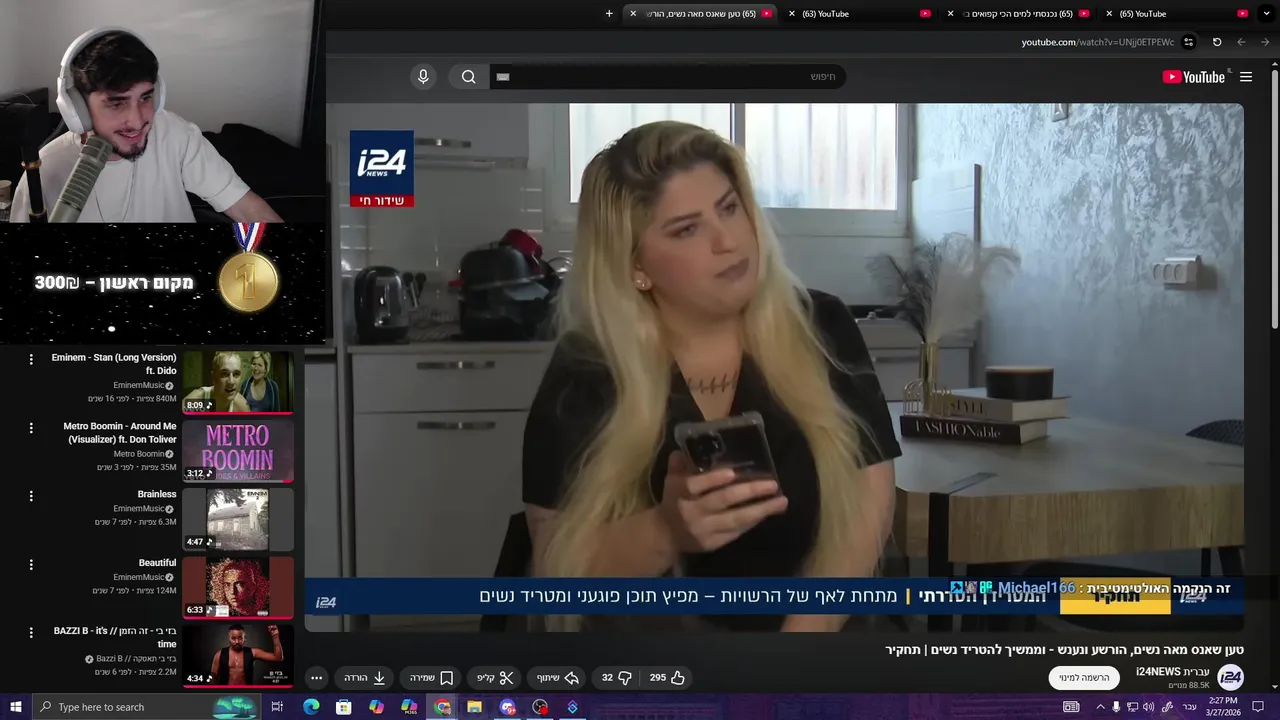1280x720 pixels.
Task: Create a clip with קליפ scissors button
Action: [495, 677]
